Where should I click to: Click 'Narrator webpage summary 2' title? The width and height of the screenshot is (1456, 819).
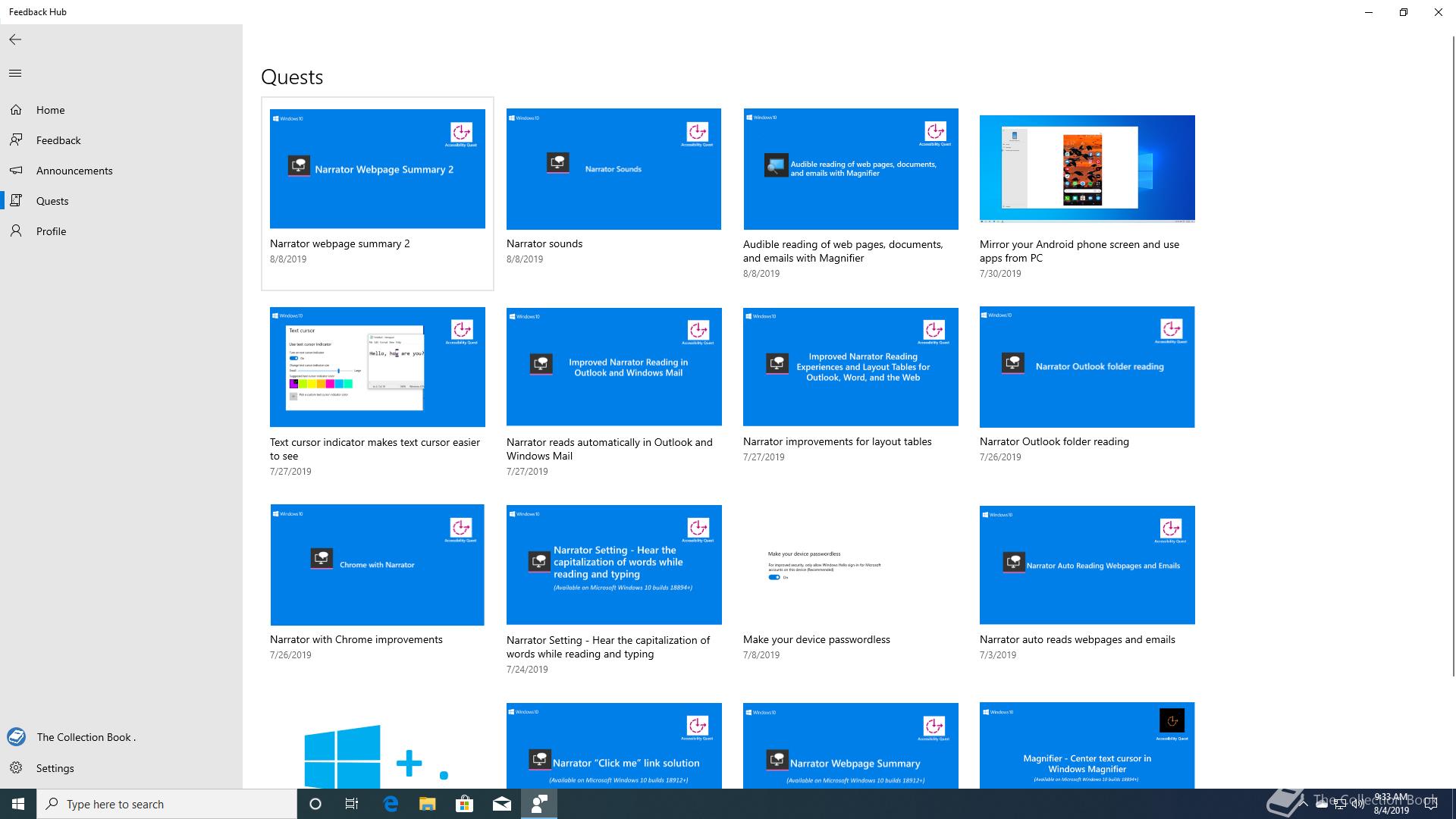pyautogui.click(x=340, y=243)
